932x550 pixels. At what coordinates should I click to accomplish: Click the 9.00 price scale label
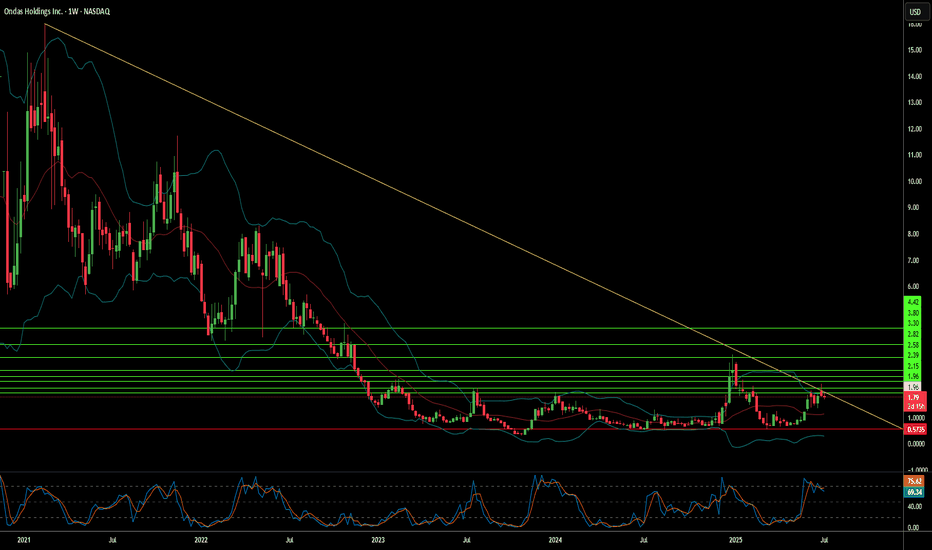(915, 208)
